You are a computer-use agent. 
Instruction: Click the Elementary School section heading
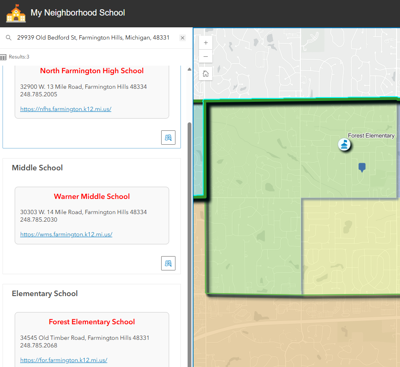point(45,293)
